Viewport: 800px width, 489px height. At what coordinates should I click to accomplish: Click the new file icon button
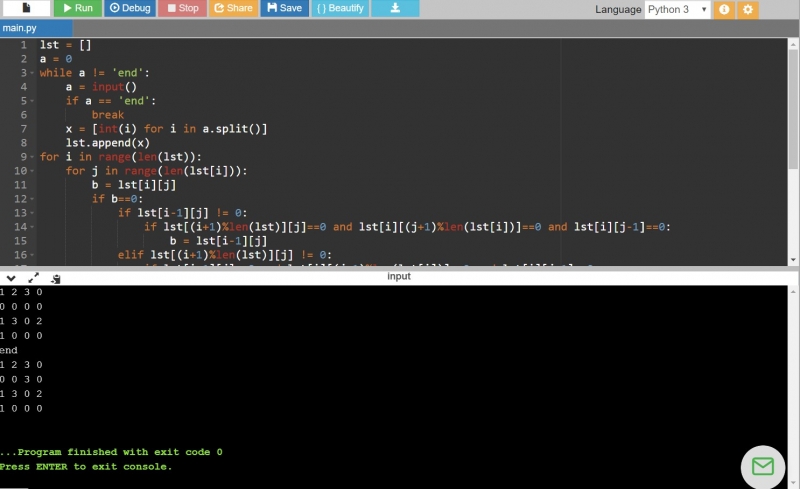pyautogui.click(x=26, y=8)
